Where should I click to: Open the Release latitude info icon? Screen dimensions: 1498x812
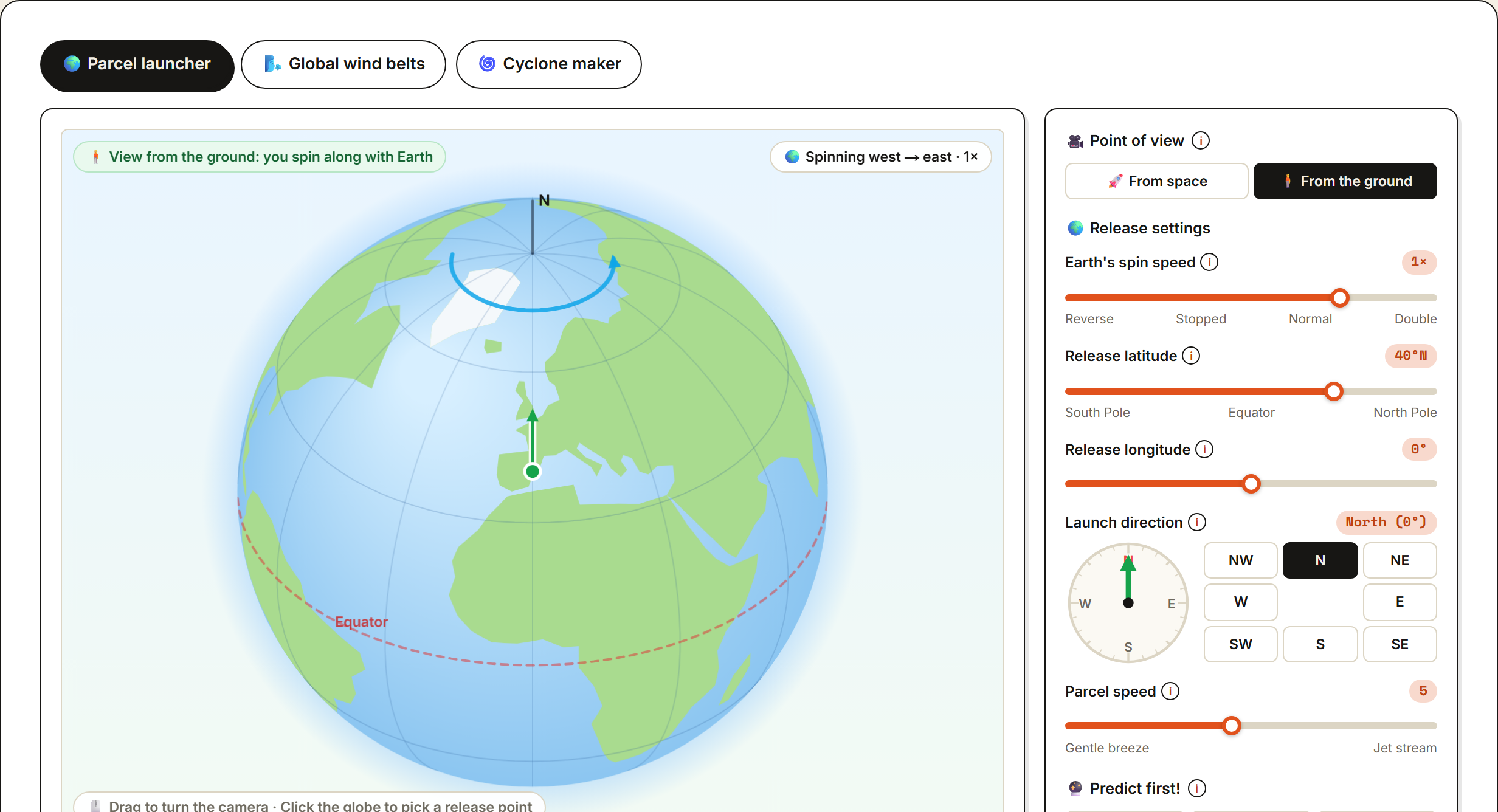[x=1191, y=356]
